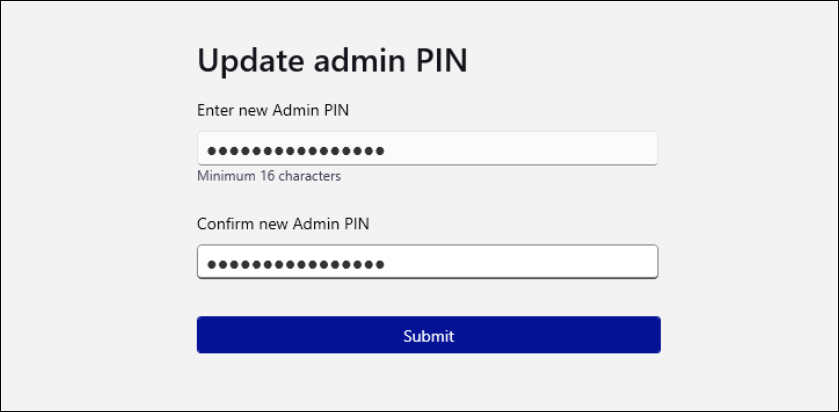The width and height of the screenshot is (839, 412).
Task: Click the word "Update" in the heading
Action: 246,61
